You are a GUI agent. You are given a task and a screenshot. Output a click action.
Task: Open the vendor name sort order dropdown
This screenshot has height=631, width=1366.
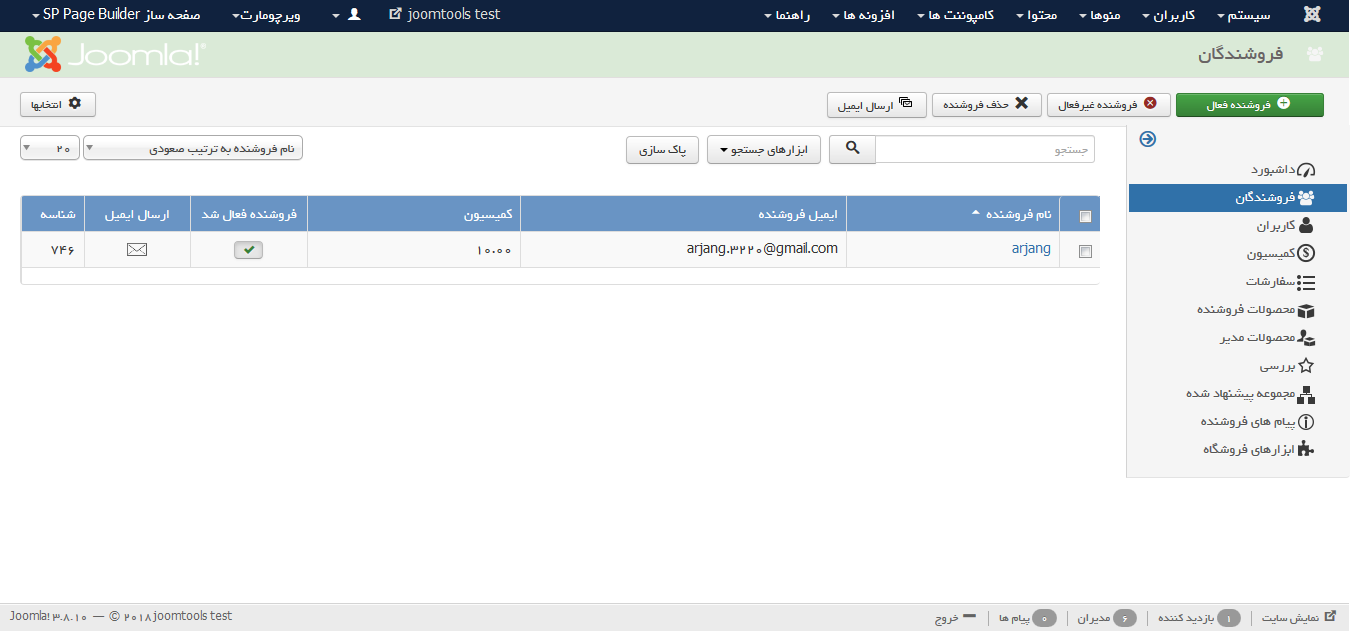(193, 149)
